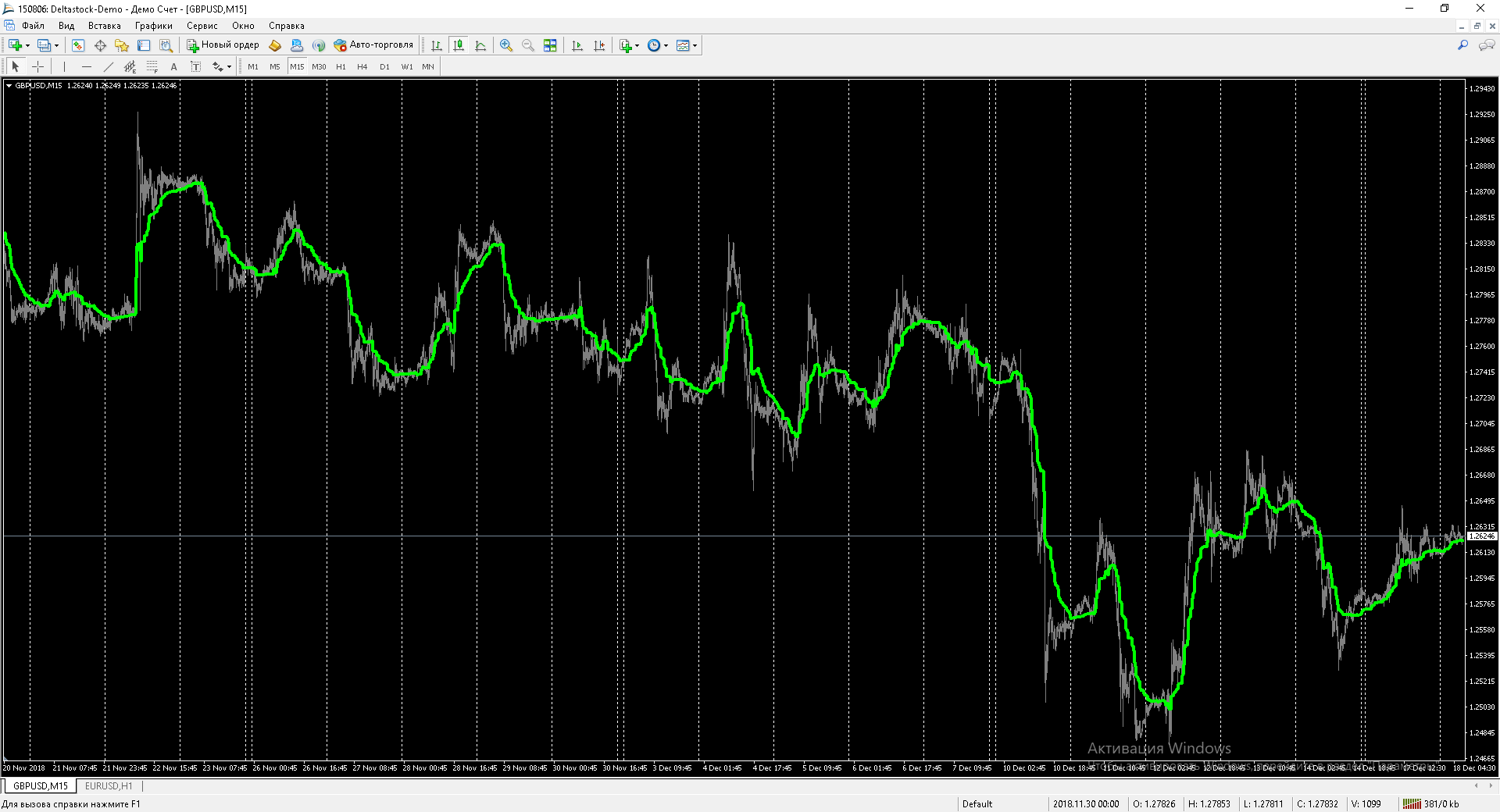This screenshot has height=812, width=1500.
Task: Open the Сервис menu
Action: point(202,26)
